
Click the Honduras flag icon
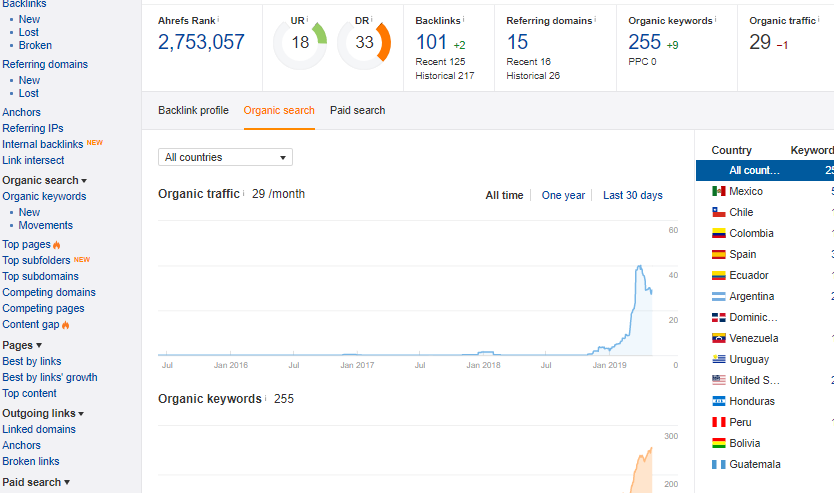pos(719,401)
